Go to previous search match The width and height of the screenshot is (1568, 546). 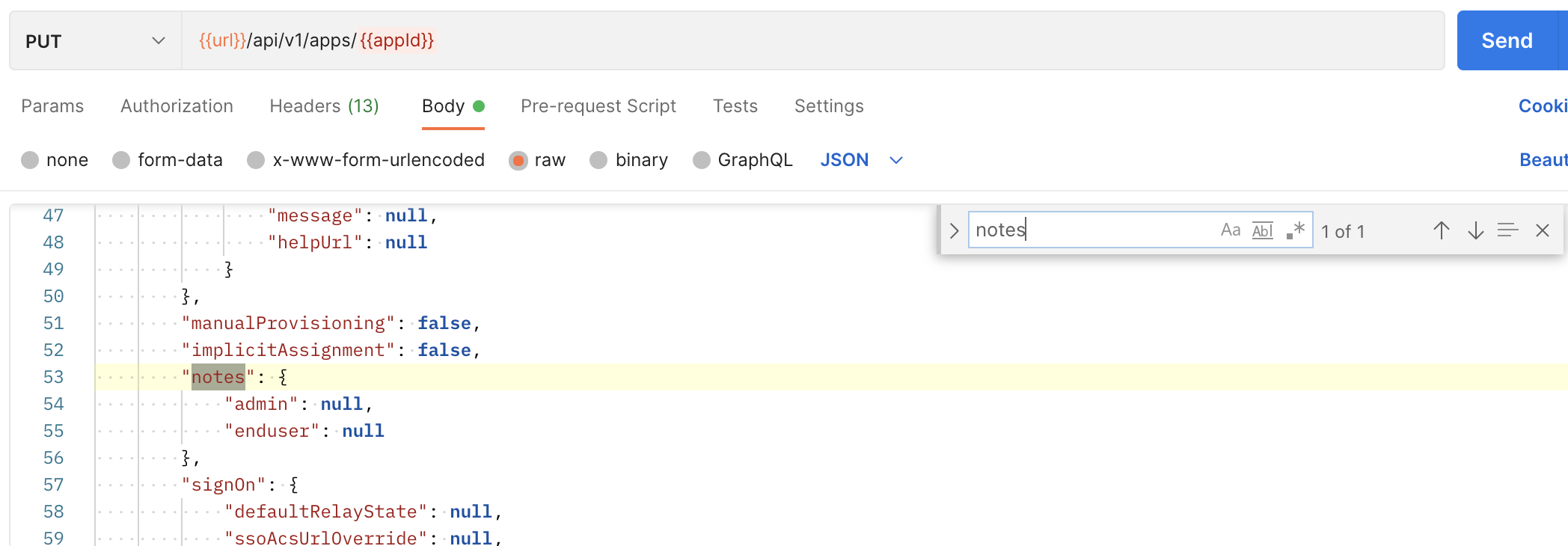point(1441,230)
